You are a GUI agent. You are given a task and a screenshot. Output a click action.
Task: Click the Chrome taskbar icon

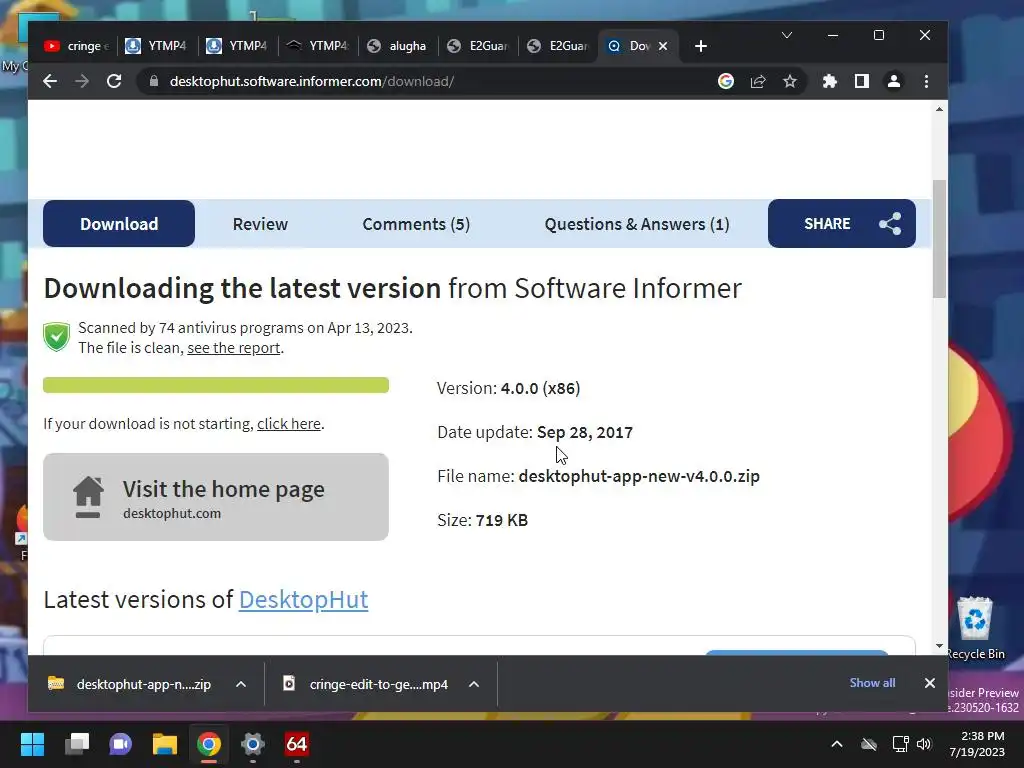tap(209, 744)
